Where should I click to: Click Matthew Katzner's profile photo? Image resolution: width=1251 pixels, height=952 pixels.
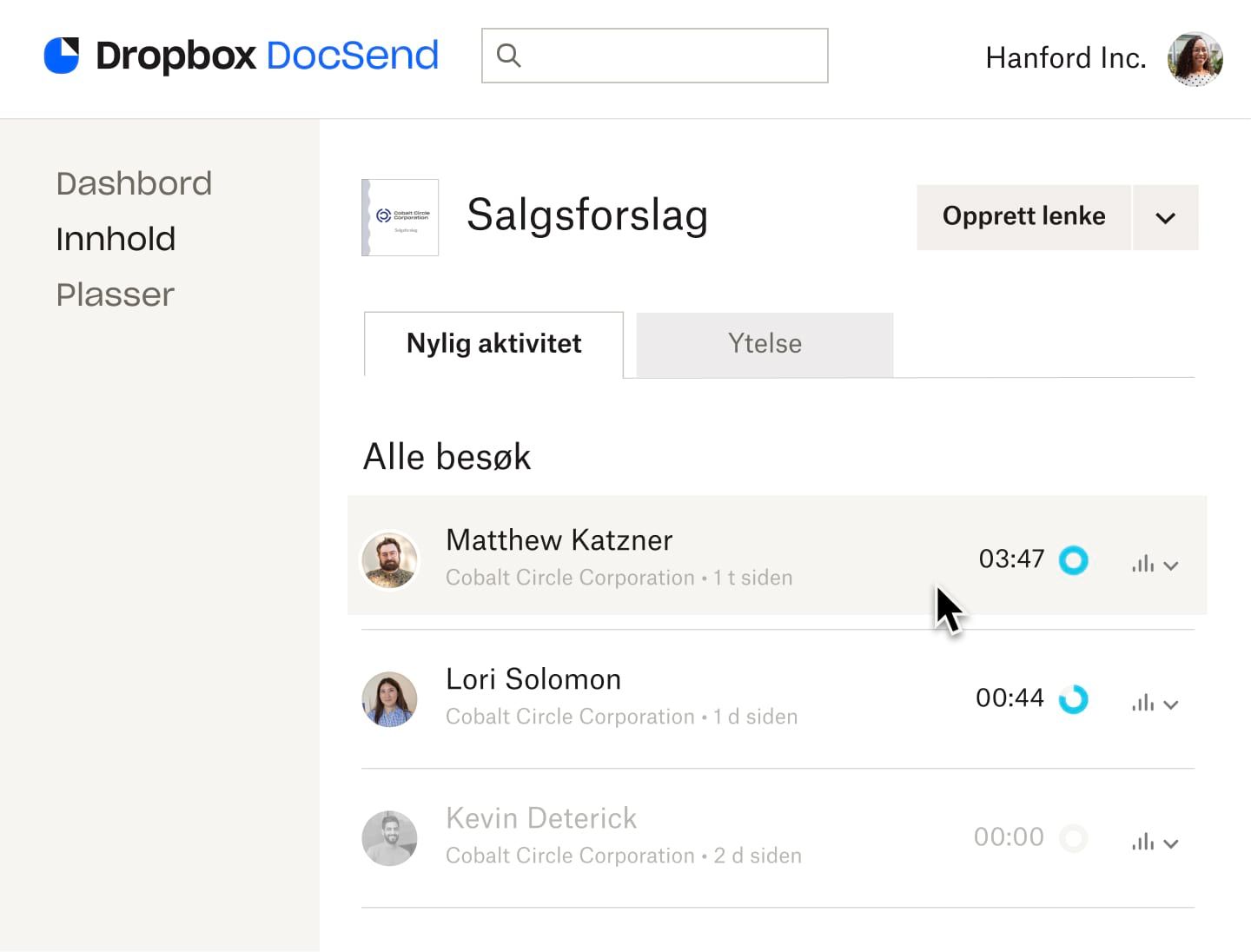coord(389,560)
